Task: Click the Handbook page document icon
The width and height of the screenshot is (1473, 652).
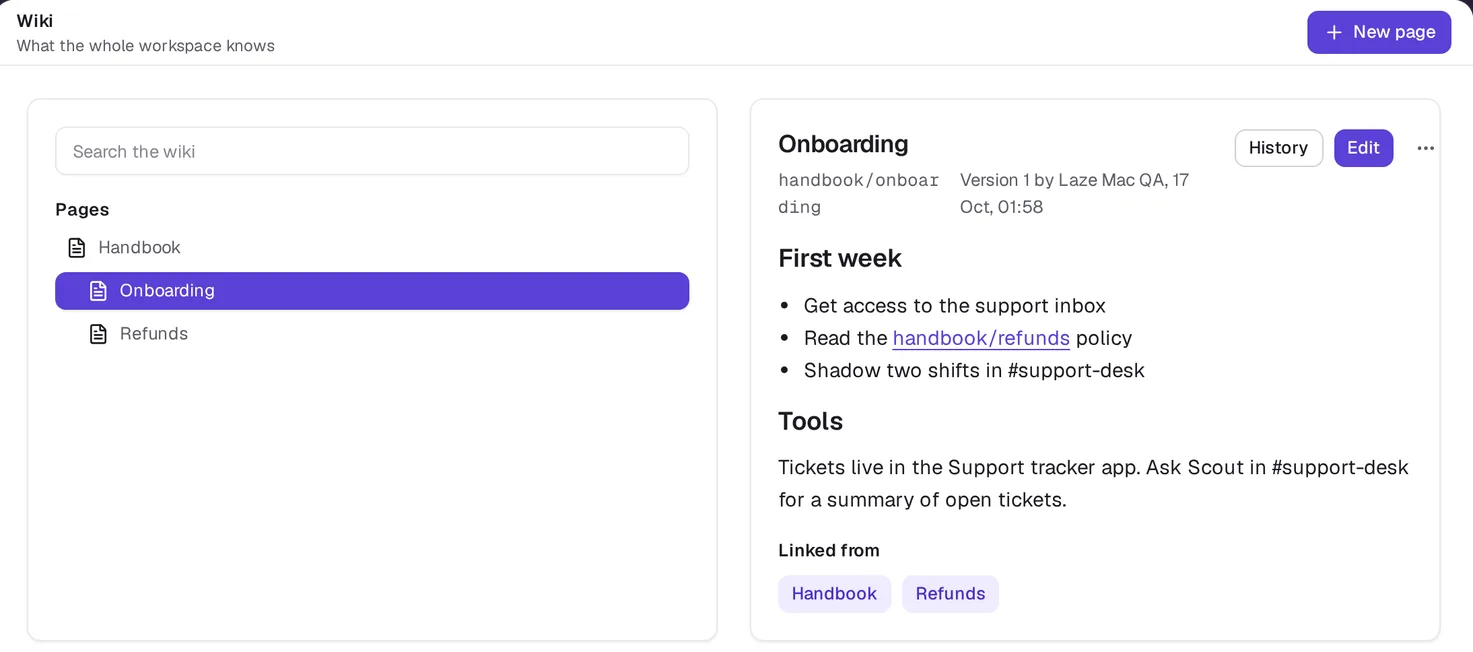Action: click(x=76, y=247)
